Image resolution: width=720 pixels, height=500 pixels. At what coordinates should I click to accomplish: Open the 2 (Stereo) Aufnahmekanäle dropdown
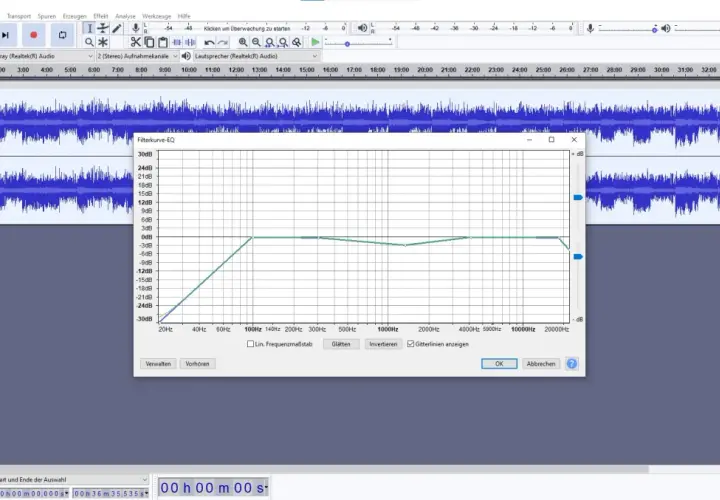point(137,56)
